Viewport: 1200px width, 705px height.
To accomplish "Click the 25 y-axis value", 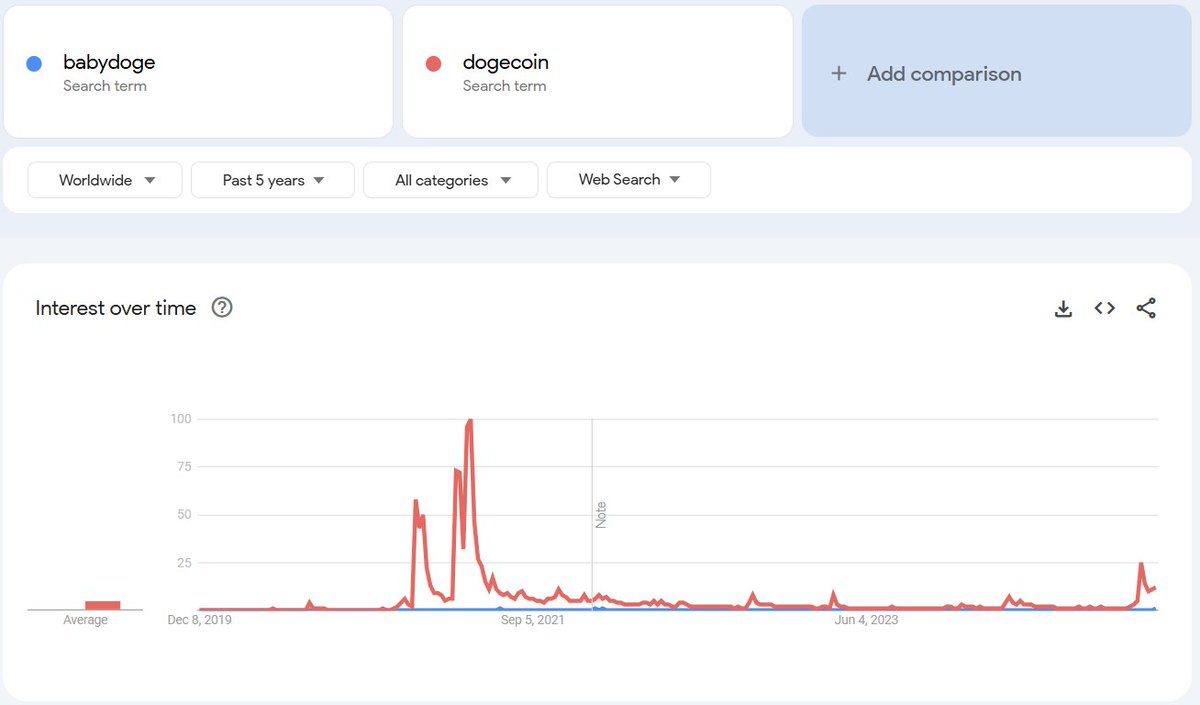I will pyautogui.click(x=183, y=563).
